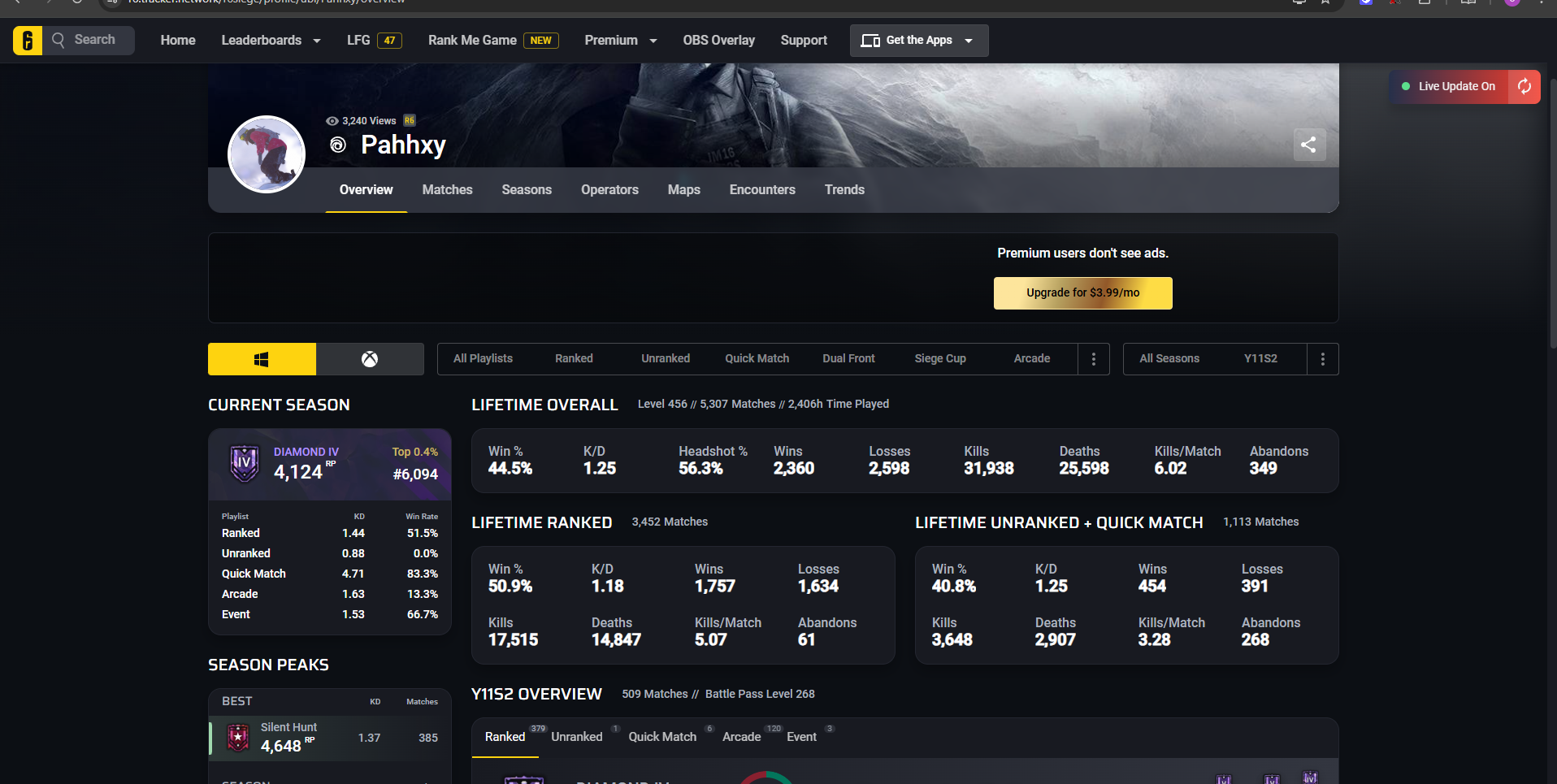Click the Battle Pass Level 268 text

coord(760,695)
